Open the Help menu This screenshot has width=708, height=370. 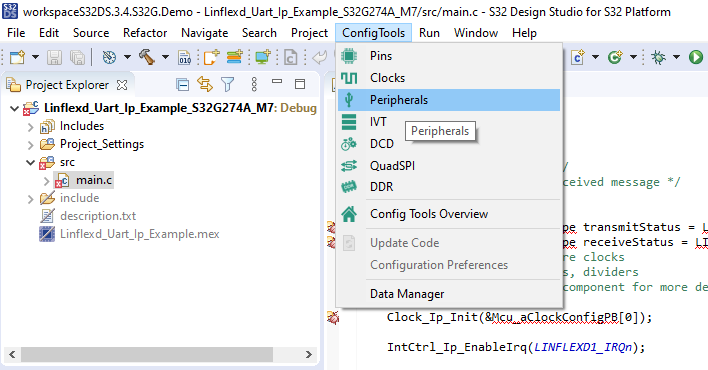click(524, 33)
